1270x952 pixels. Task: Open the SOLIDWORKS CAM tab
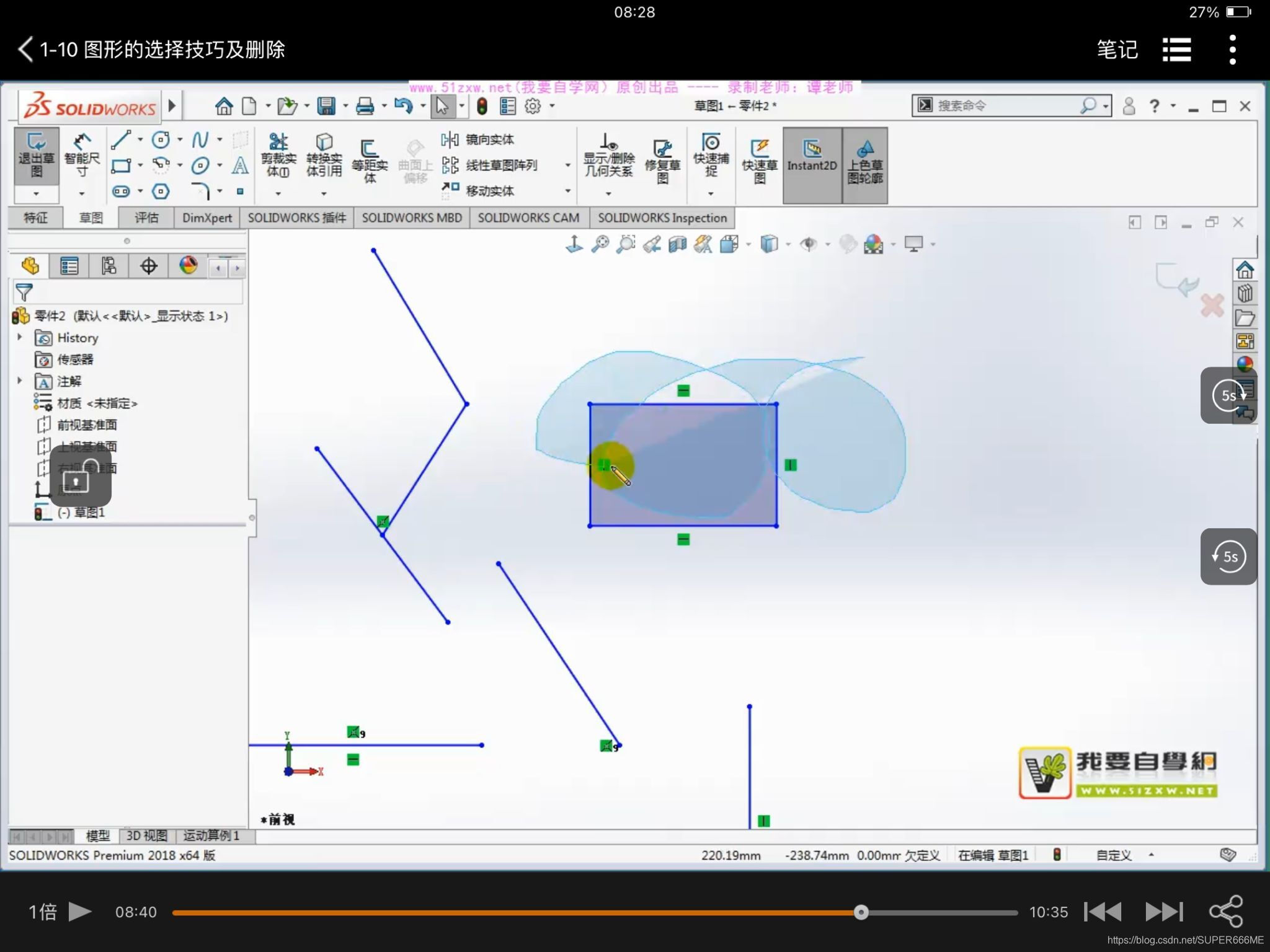528,218
